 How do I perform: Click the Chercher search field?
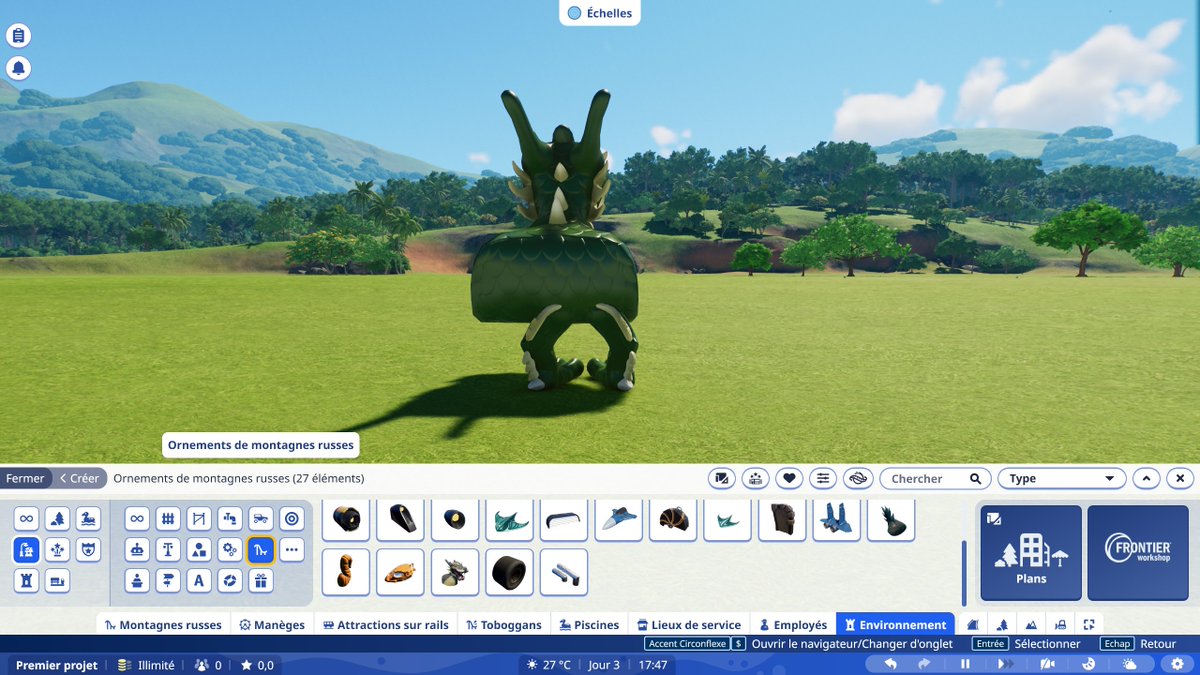tap(935, 479)
